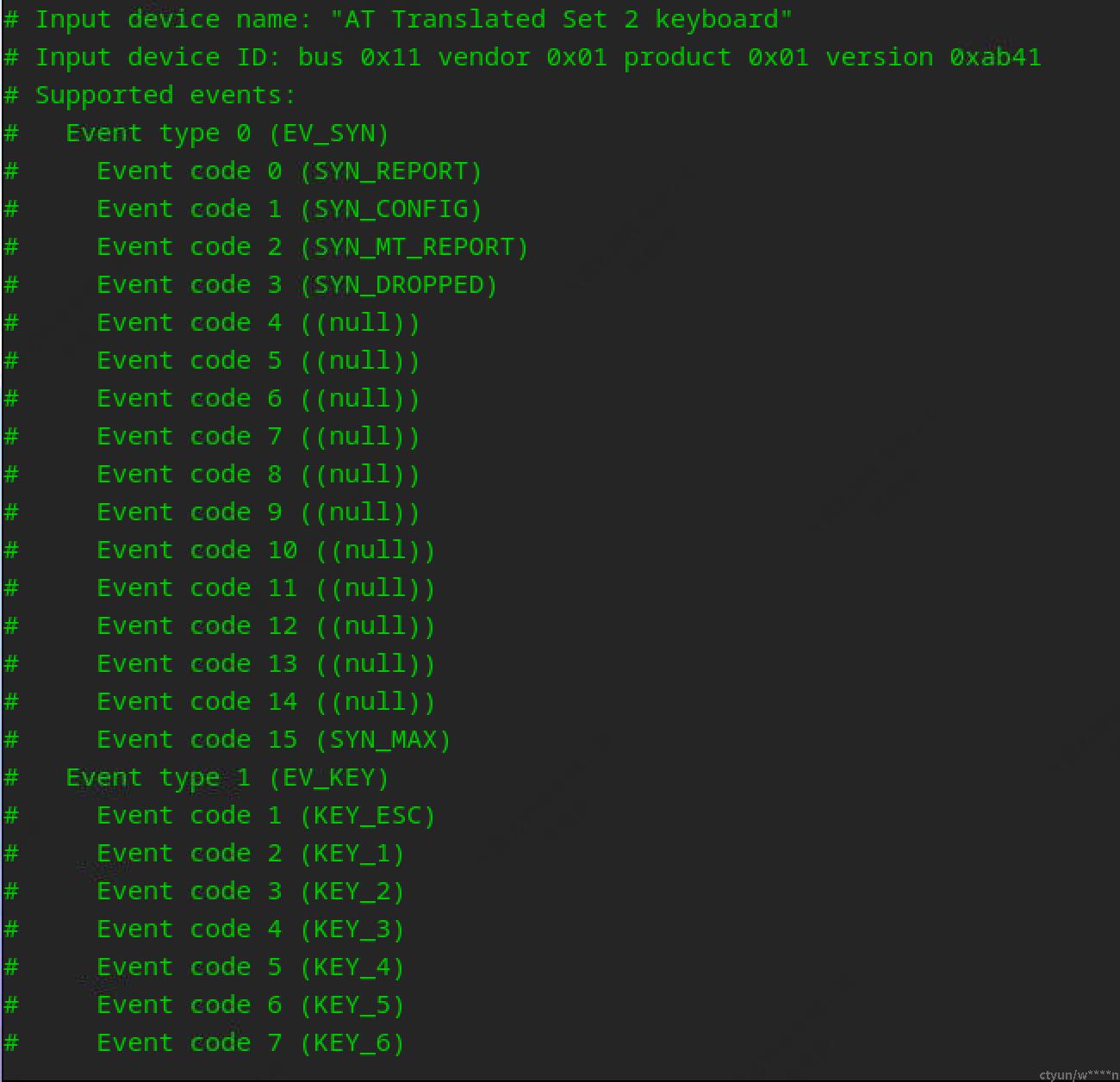1120x1082 pixels.
Task: Click the Event code 4 (null) line
Action: tap(212, 322)
